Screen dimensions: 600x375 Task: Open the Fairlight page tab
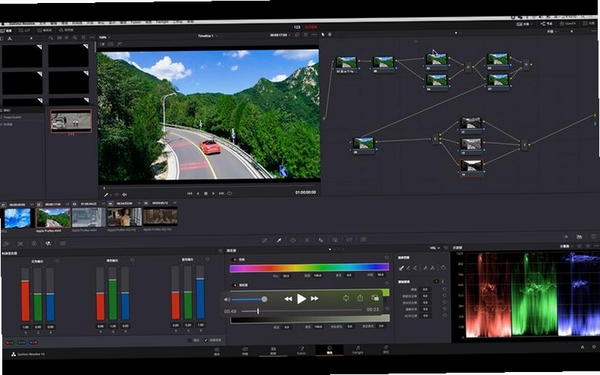358,349
